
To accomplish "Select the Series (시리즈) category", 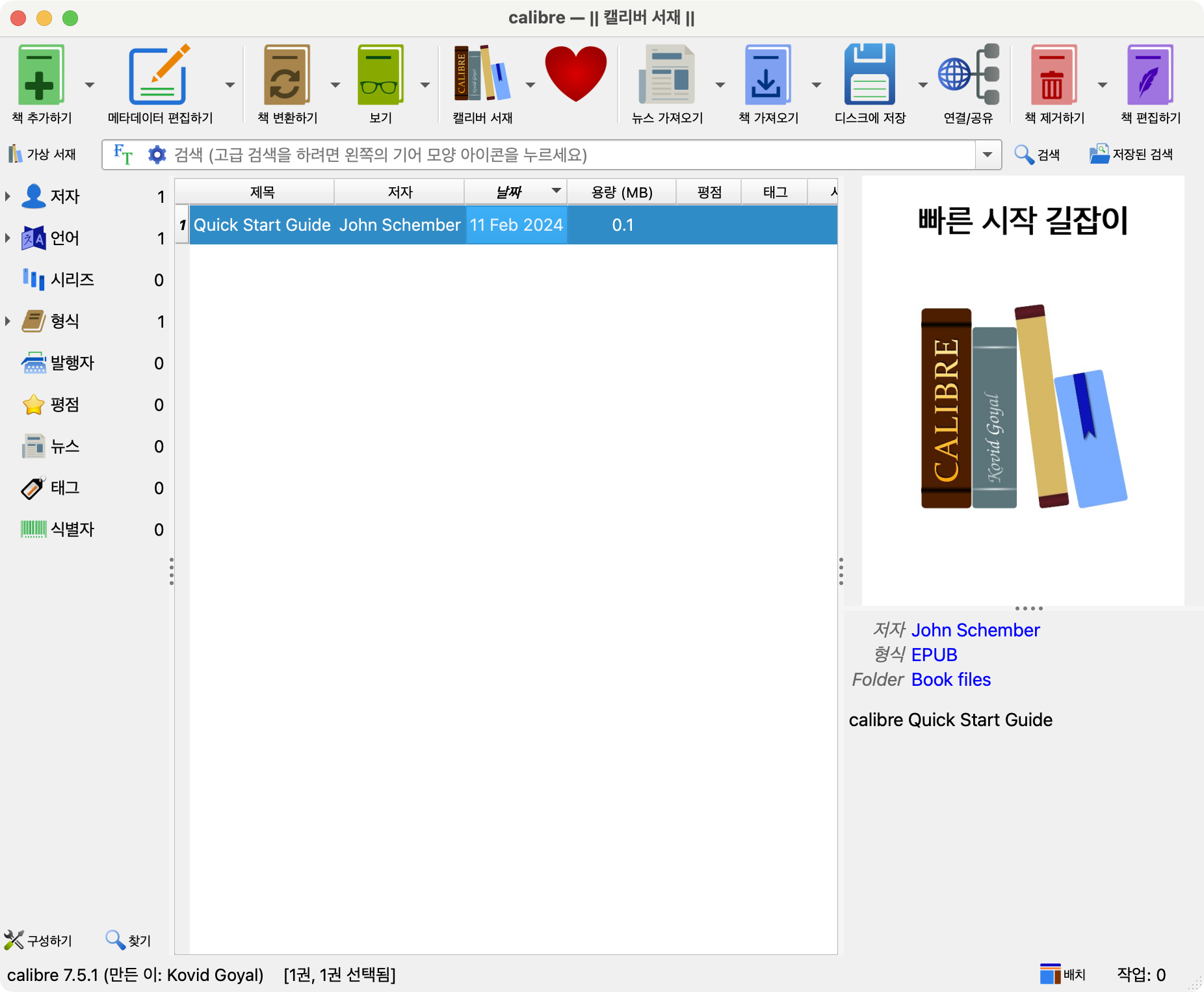I will [x=86, y=280].
